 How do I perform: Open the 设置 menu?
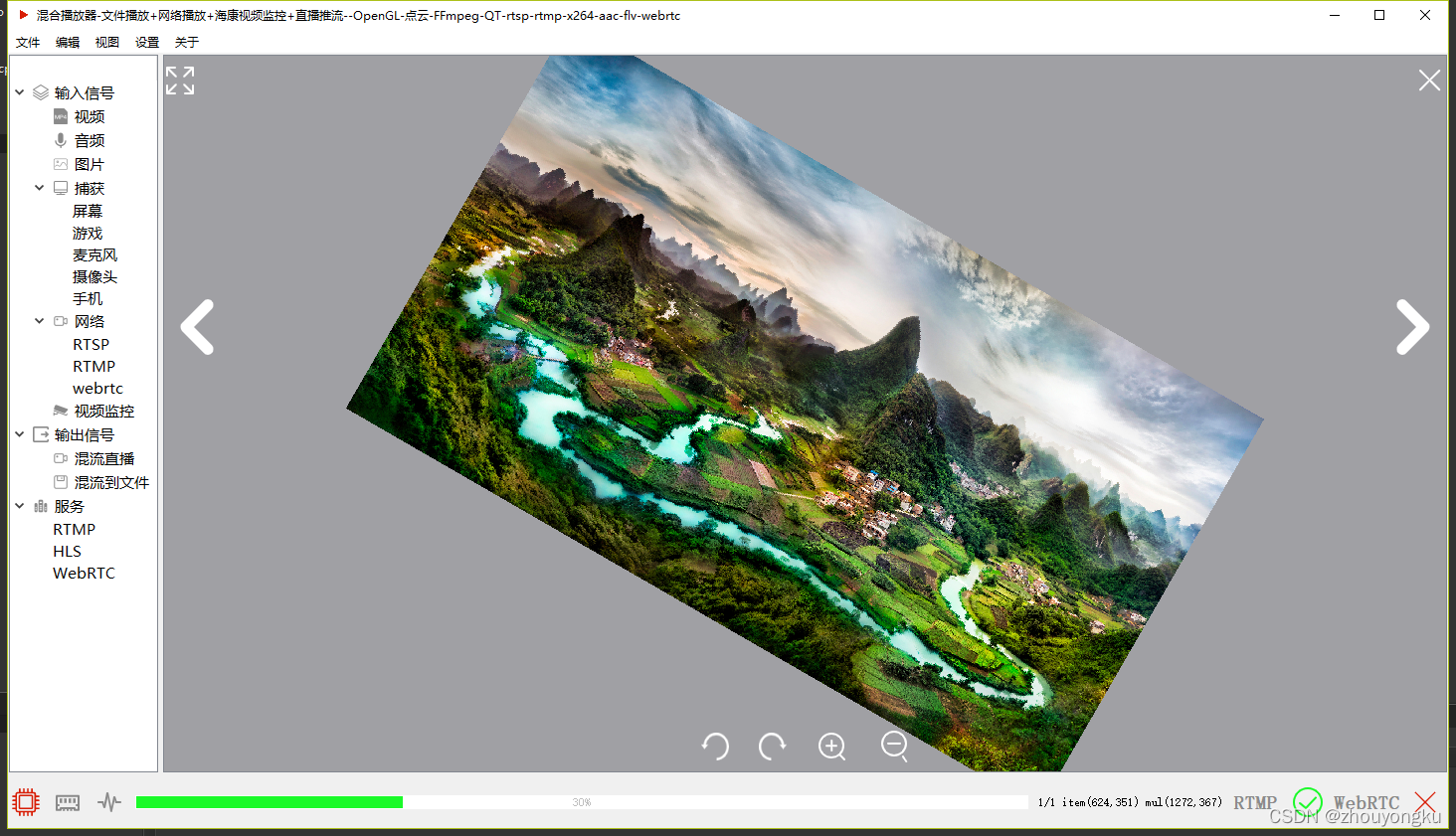(147, 43)
